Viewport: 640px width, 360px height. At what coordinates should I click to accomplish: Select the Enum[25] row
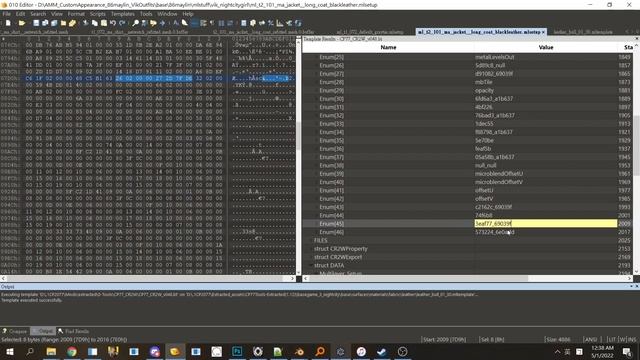point(469,57)
